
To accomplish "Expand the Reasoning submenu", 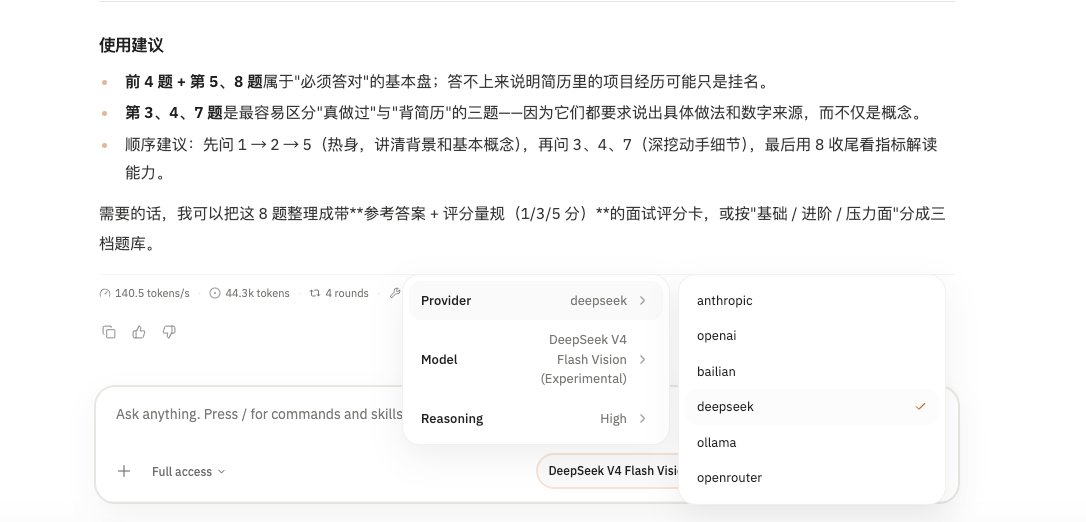I will (535, 419).
